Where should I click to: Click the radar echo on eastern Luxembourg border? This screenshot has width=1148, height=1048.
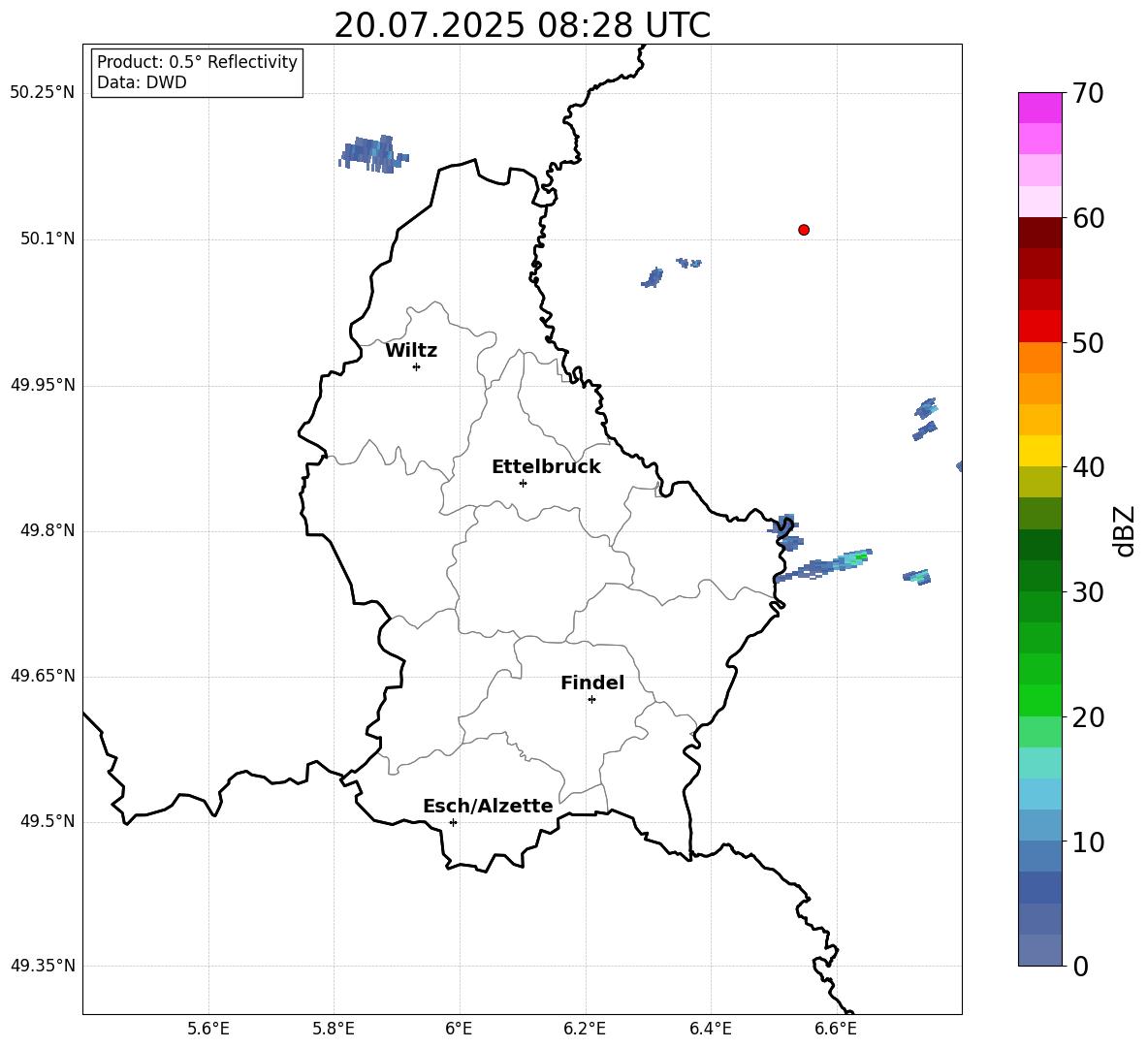(x=786, y=532)
